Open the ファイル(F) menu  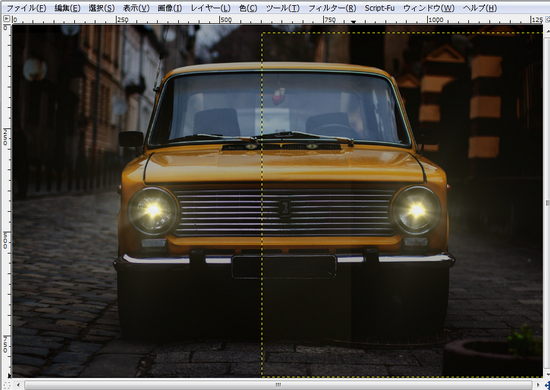[26, 8]
